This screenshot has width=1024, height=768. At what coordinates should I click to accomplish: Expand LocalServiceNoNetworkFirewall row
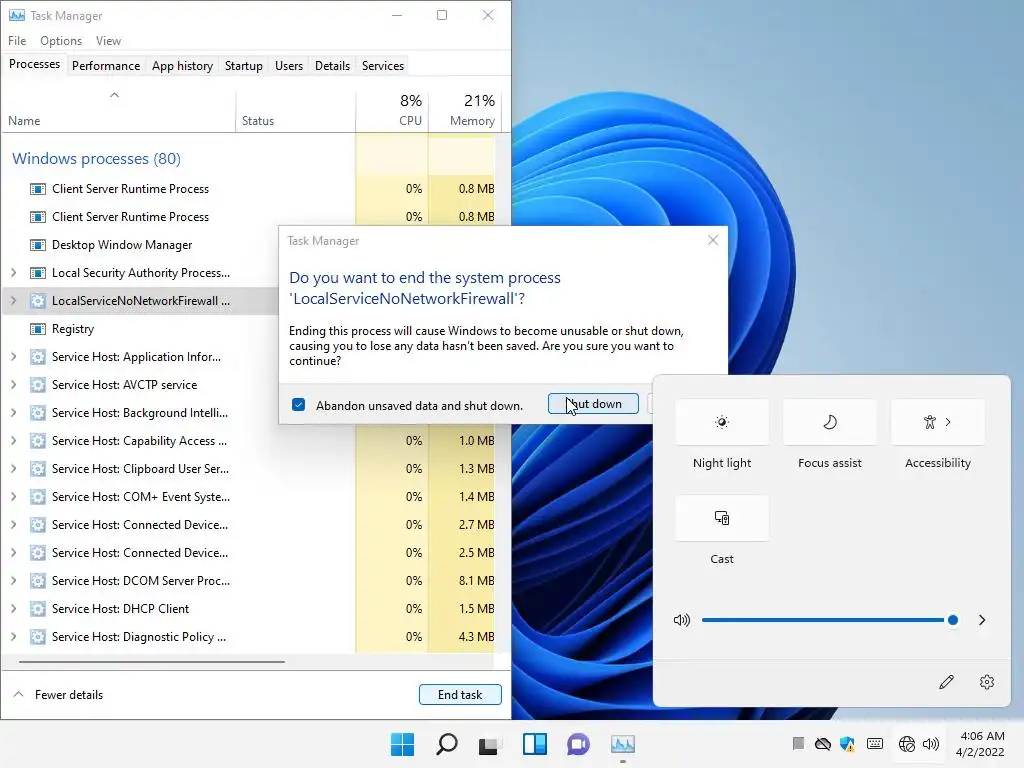(x=14, y=301)
